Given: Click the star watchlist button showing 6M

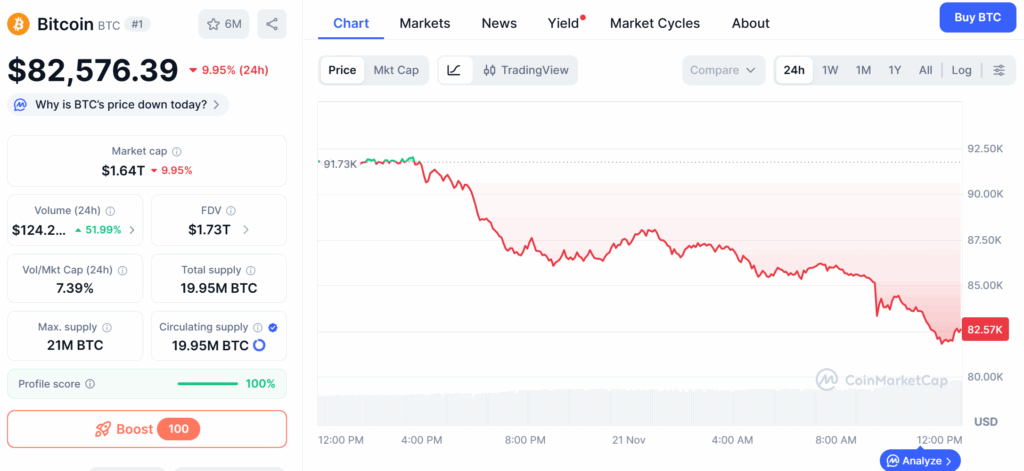Looking at the screenshot, I should 223,23.
